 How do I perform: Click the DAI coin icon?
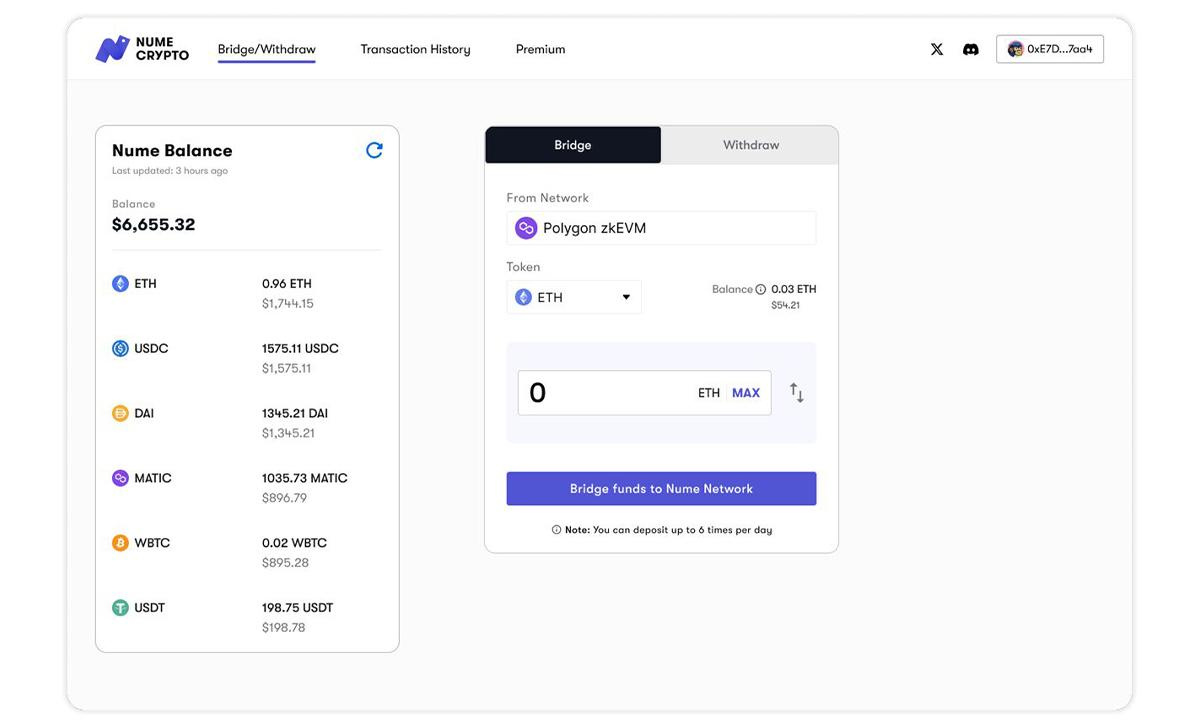[120, 414]
